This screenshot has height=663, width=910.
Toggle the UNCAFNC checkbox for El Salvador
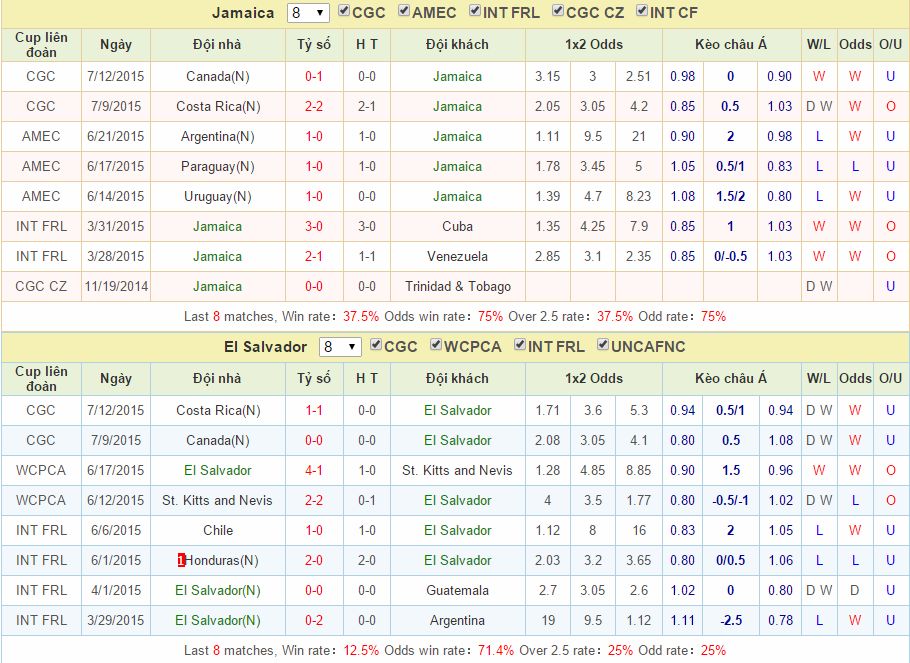[x=604, y=345]
